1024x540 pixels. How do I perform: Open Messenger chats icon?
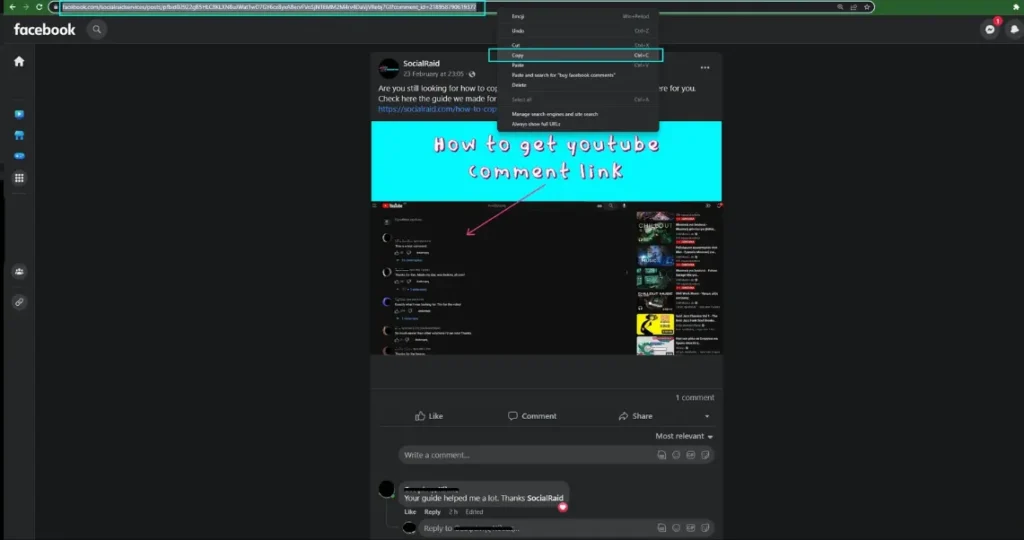(990, 29)
